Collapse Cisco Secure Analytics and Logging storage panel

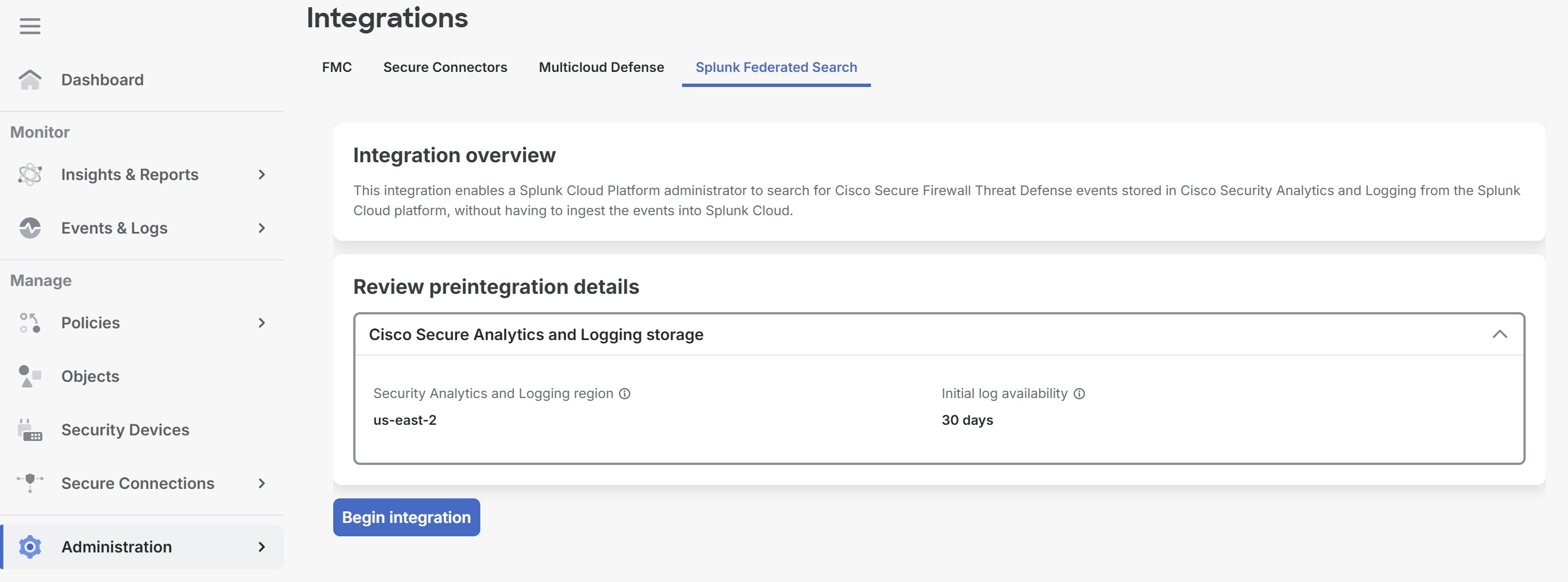point(1500,334)
